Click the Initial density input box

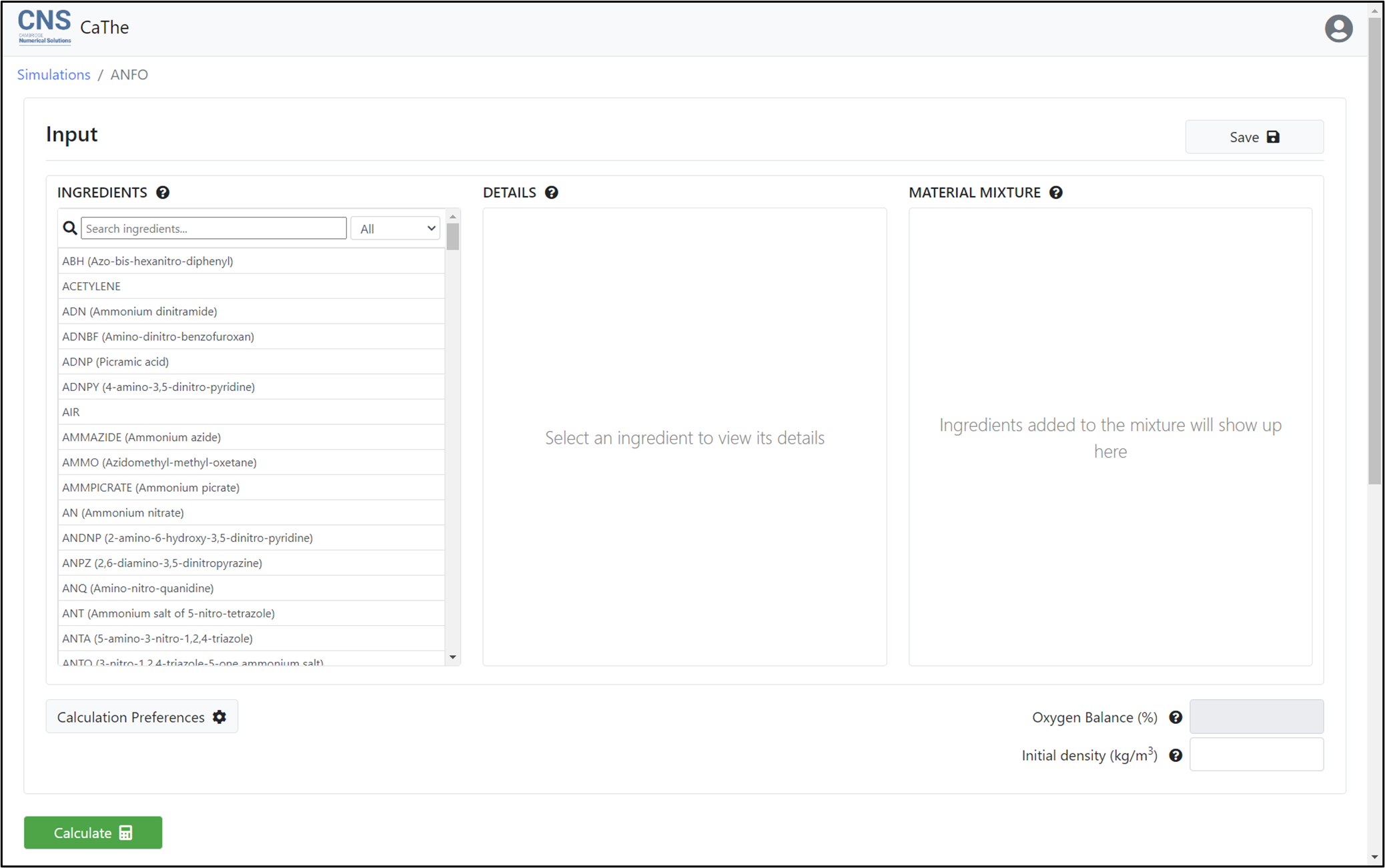1256,755
